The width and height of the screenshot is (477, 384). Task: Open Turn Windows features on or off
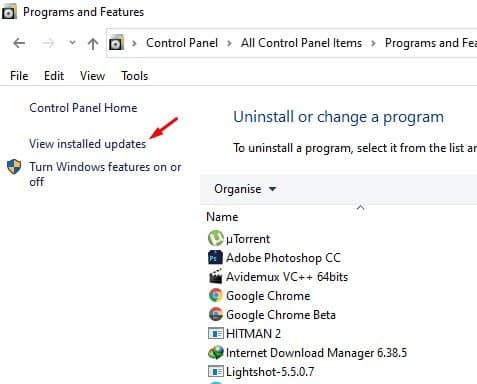click(105, 174)
